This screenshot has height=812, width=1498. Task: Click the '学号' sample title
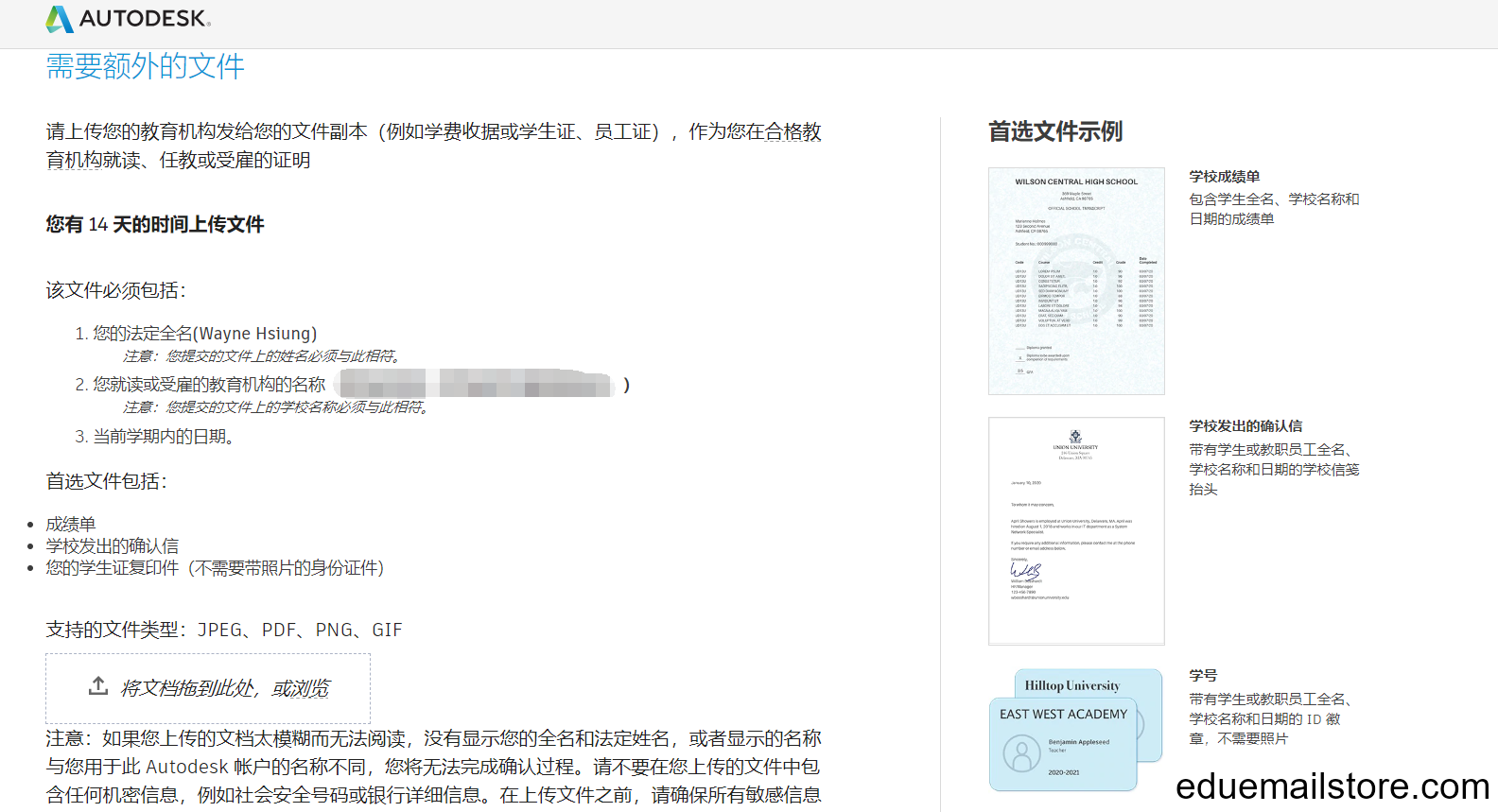point(1203,676)
